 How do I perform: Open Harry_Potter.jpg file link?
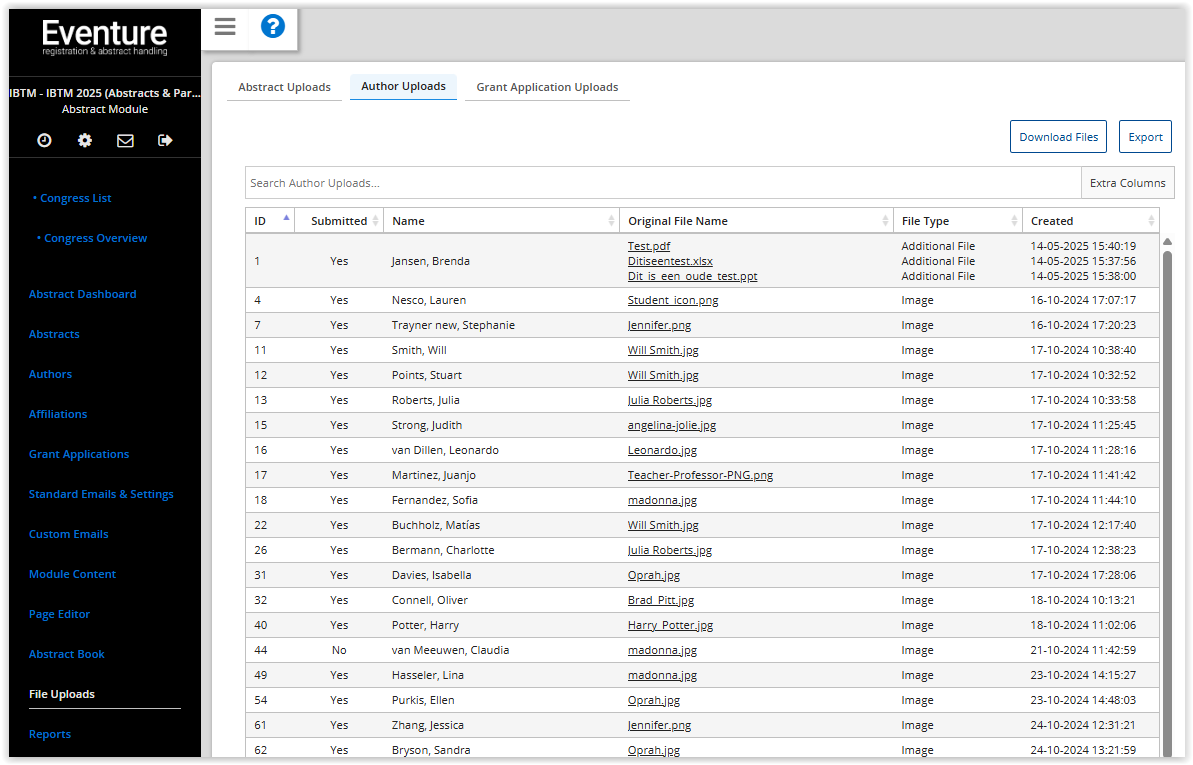(x=670, y=625)
